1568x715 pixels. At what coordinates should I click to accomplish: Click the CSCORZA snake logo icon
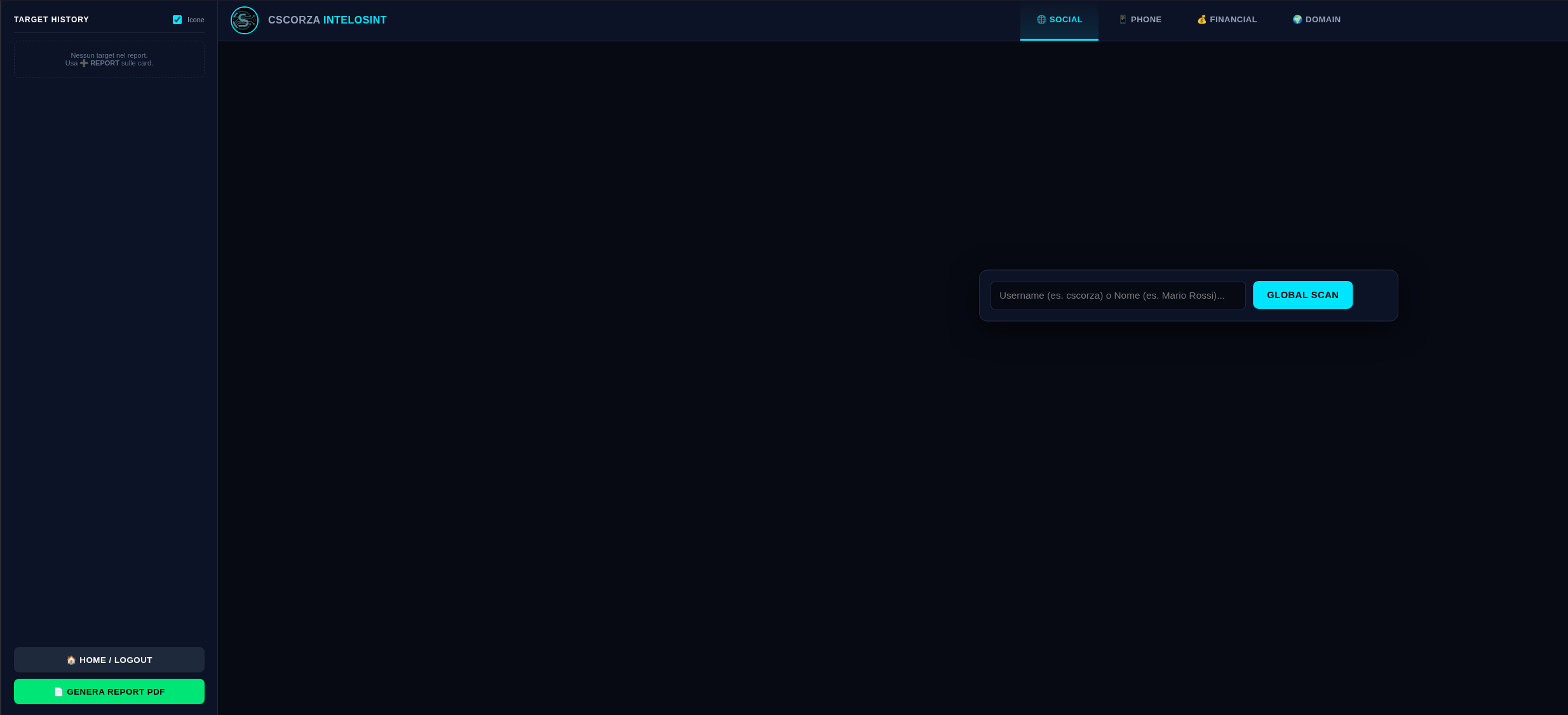click(x=245, y=20)
